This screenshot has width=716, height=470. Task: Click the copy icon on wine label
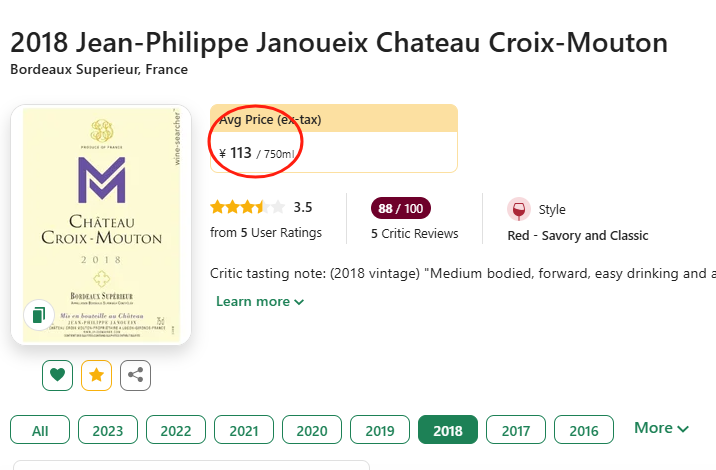click(x=38, y=315)
